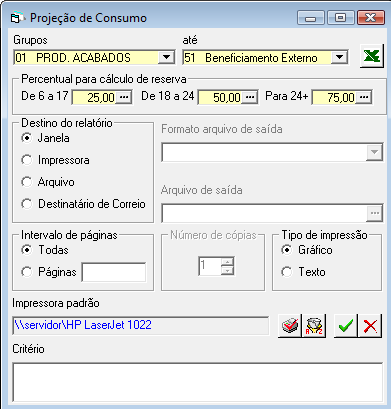Expand the Formato arquivo de saída dropdown
This screenshot has width=391, height=409.
[374, 152]
